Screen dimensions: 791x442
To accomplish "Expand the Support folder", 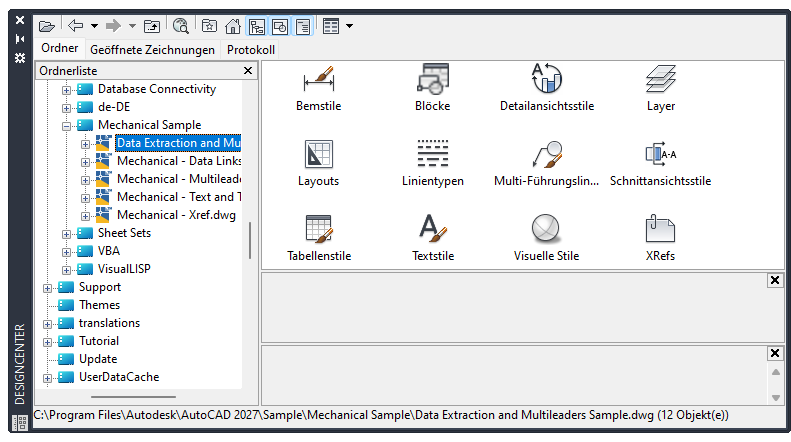I will (x=47, y=289).
